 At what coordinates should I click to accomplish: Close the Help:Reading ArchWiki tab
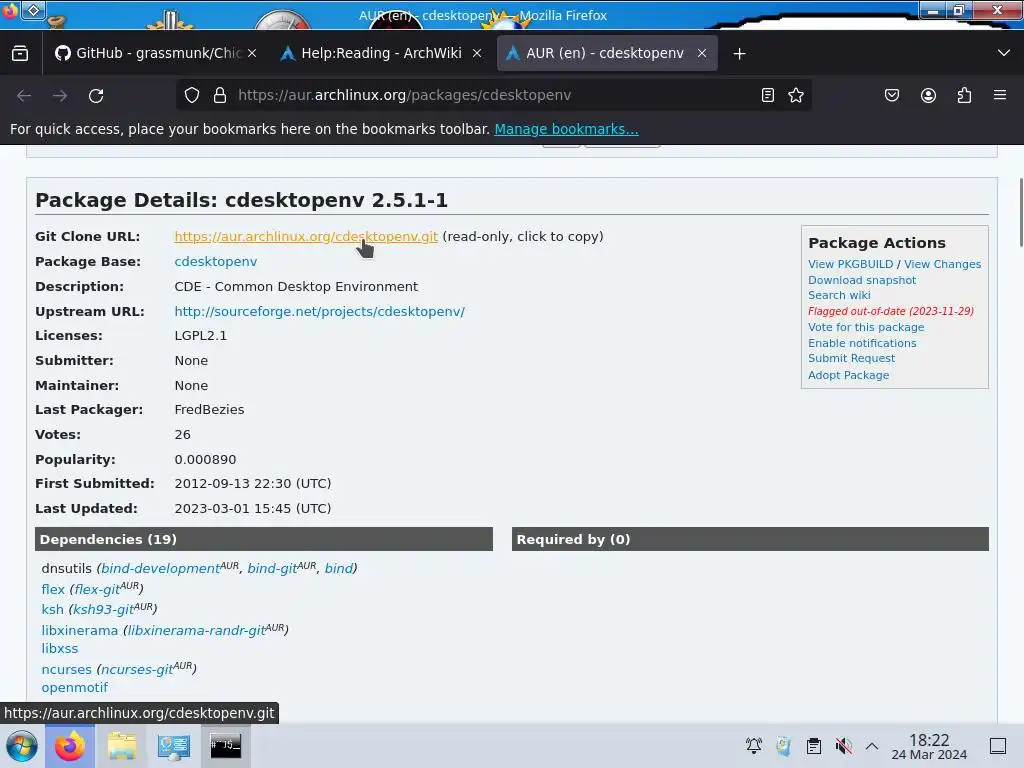(477, 54)
